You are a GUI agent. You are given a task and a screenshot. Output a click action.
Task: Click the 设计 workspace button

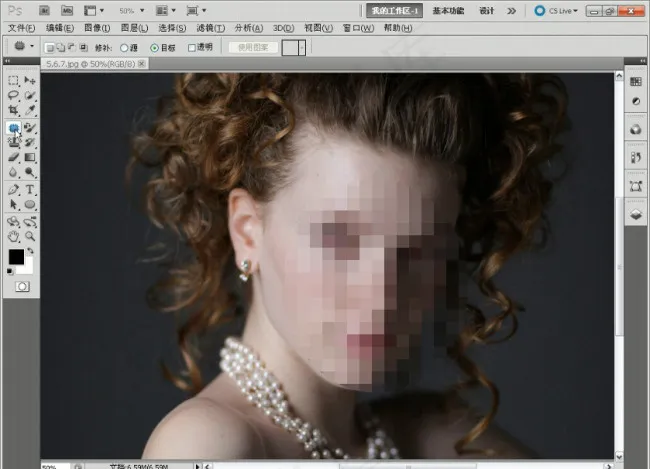(487, 11)
